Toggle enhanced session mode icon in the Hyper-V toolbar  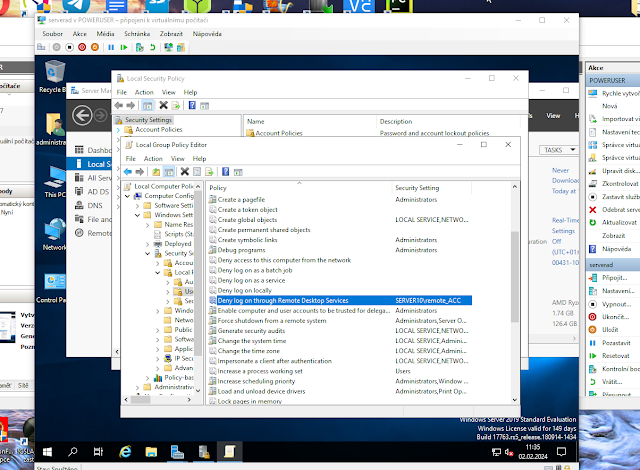(x=168, y=47)
